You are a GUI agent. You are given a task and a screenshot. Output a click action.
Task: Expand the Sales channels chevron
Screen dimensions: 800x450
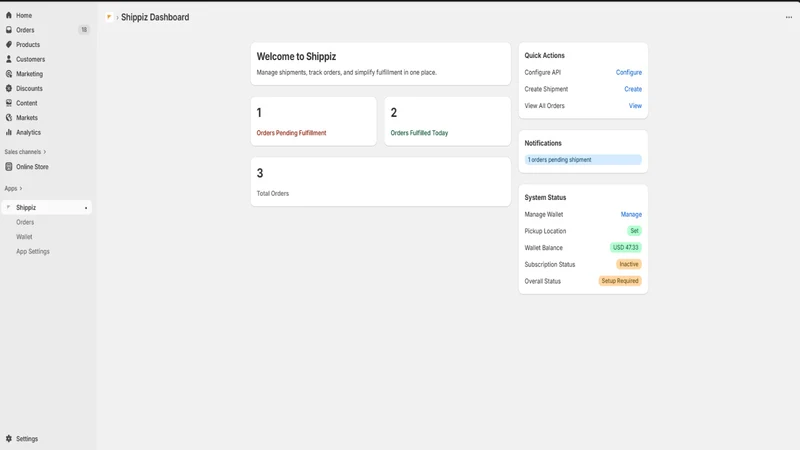45,152
